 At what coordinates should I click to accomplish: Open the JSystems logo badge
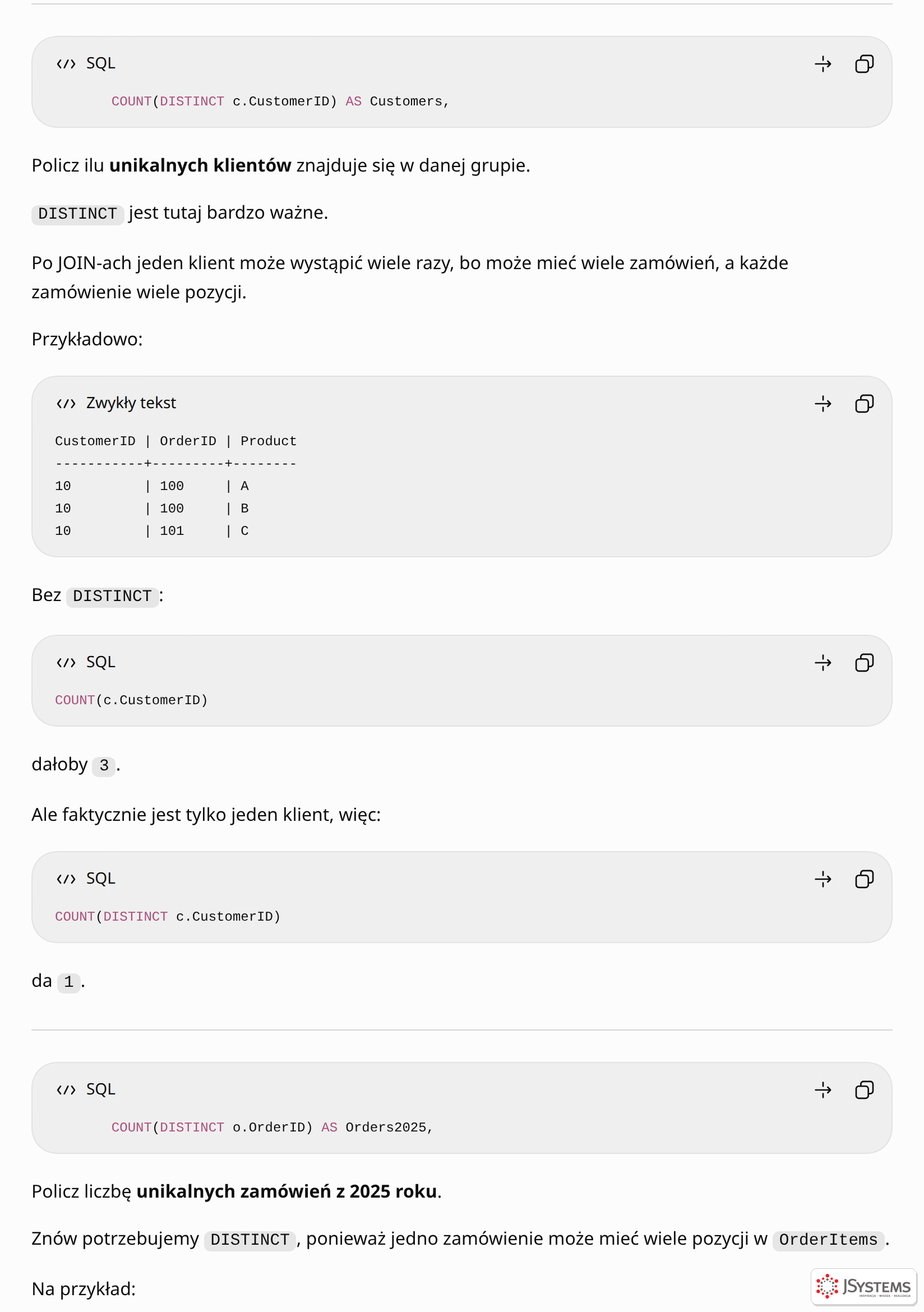863,1286
